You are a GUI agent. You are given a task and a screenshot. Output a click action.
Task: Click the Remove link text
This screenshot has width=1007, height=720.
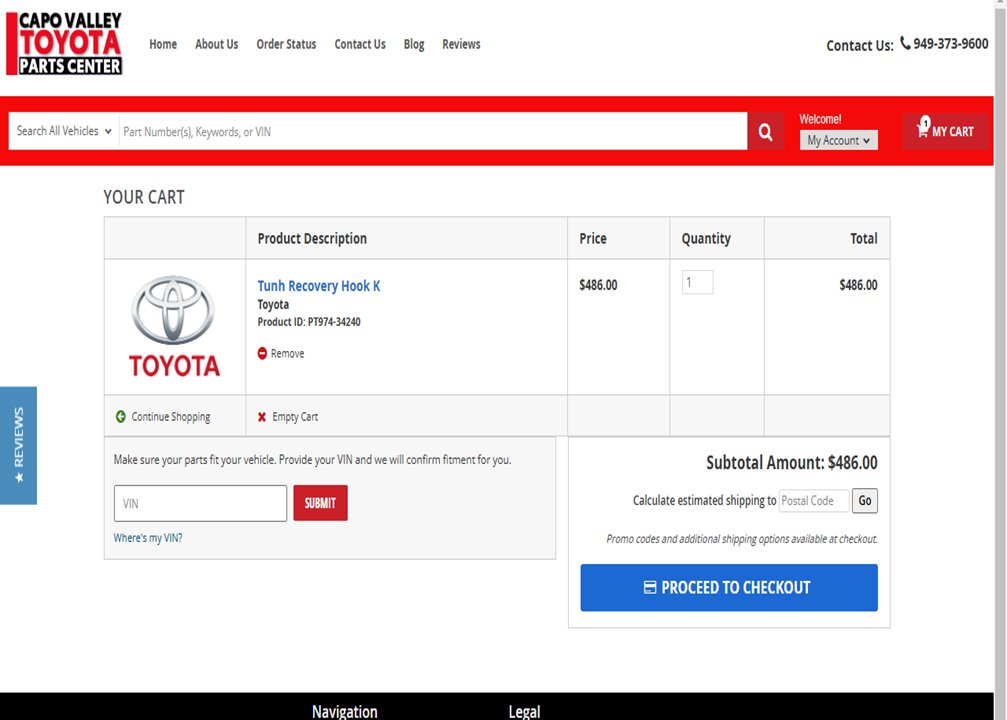click(x=287, y=353)
